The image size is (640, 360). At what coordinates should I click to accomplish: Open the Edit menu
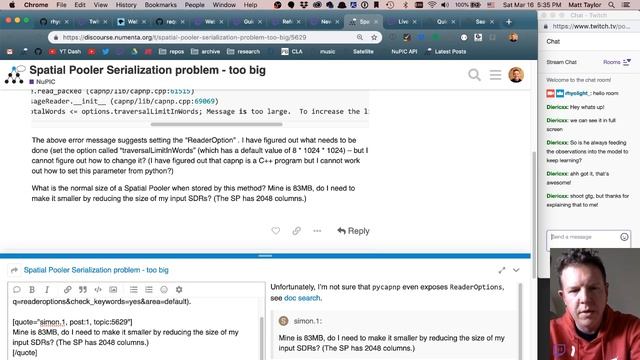80,5
